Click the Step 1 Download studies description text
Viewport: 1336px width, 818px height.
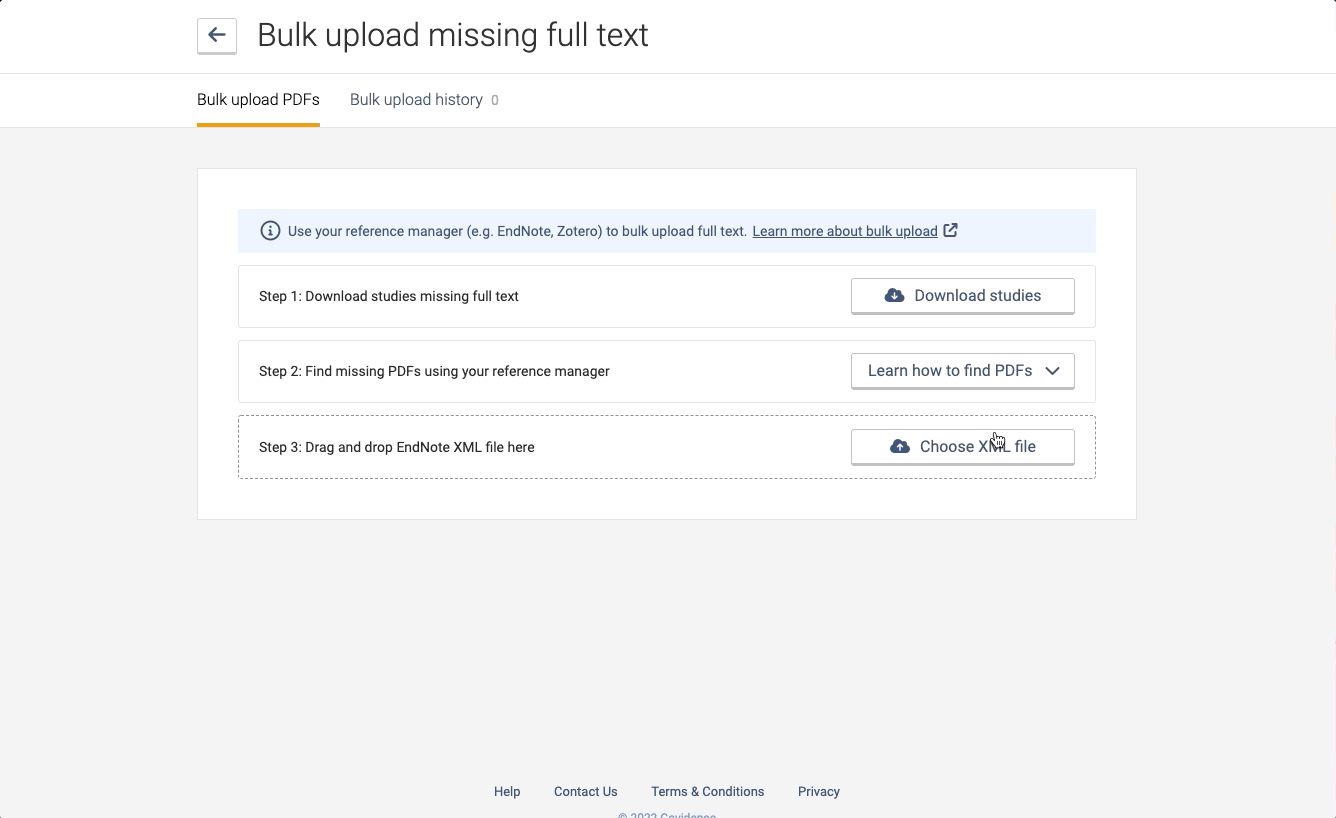389,296
